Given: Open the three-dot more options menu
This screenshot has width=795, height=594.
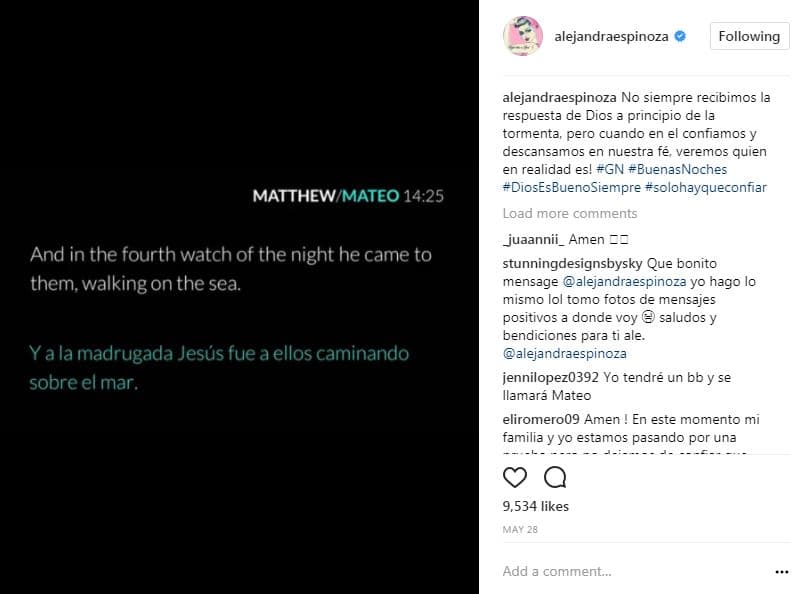Looking at the screenshot, I should click(x=782, y=572).
